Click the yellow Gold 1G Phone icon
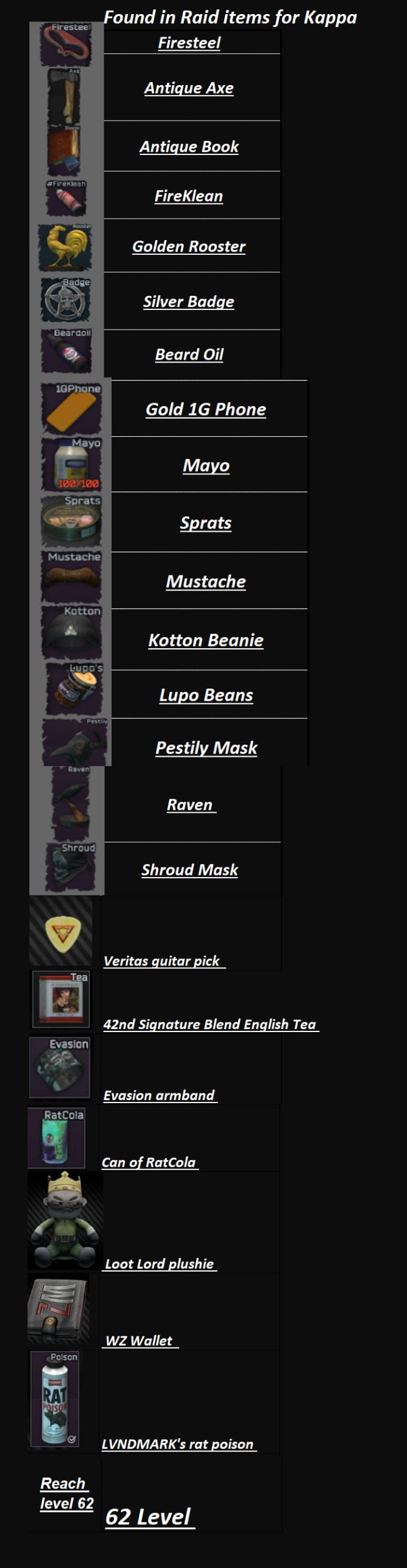This screenshot has height=1568, width=407. point(71,409)
